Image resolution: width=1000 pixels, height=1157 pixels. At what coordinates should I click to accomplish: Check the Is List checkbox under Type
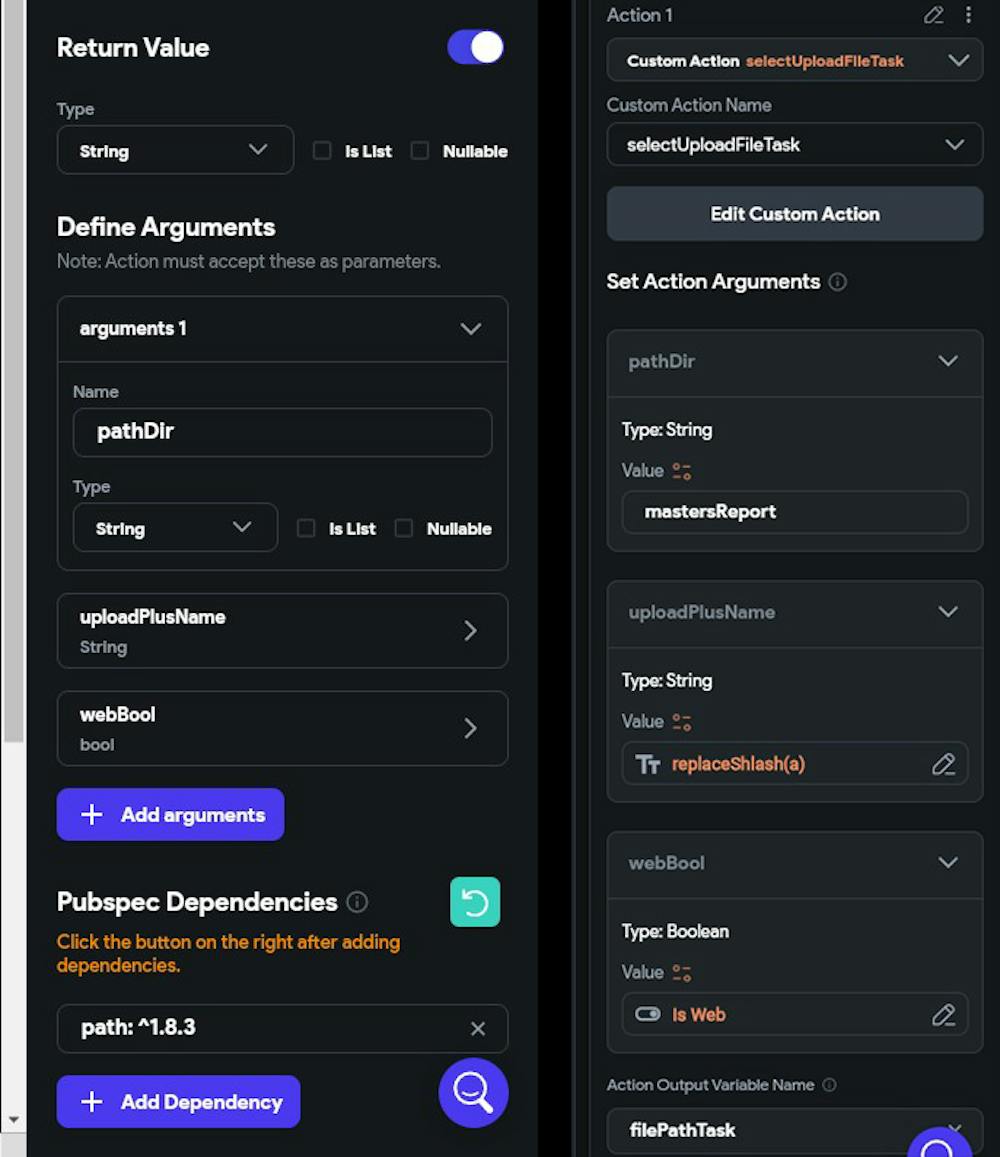point(322,151)
